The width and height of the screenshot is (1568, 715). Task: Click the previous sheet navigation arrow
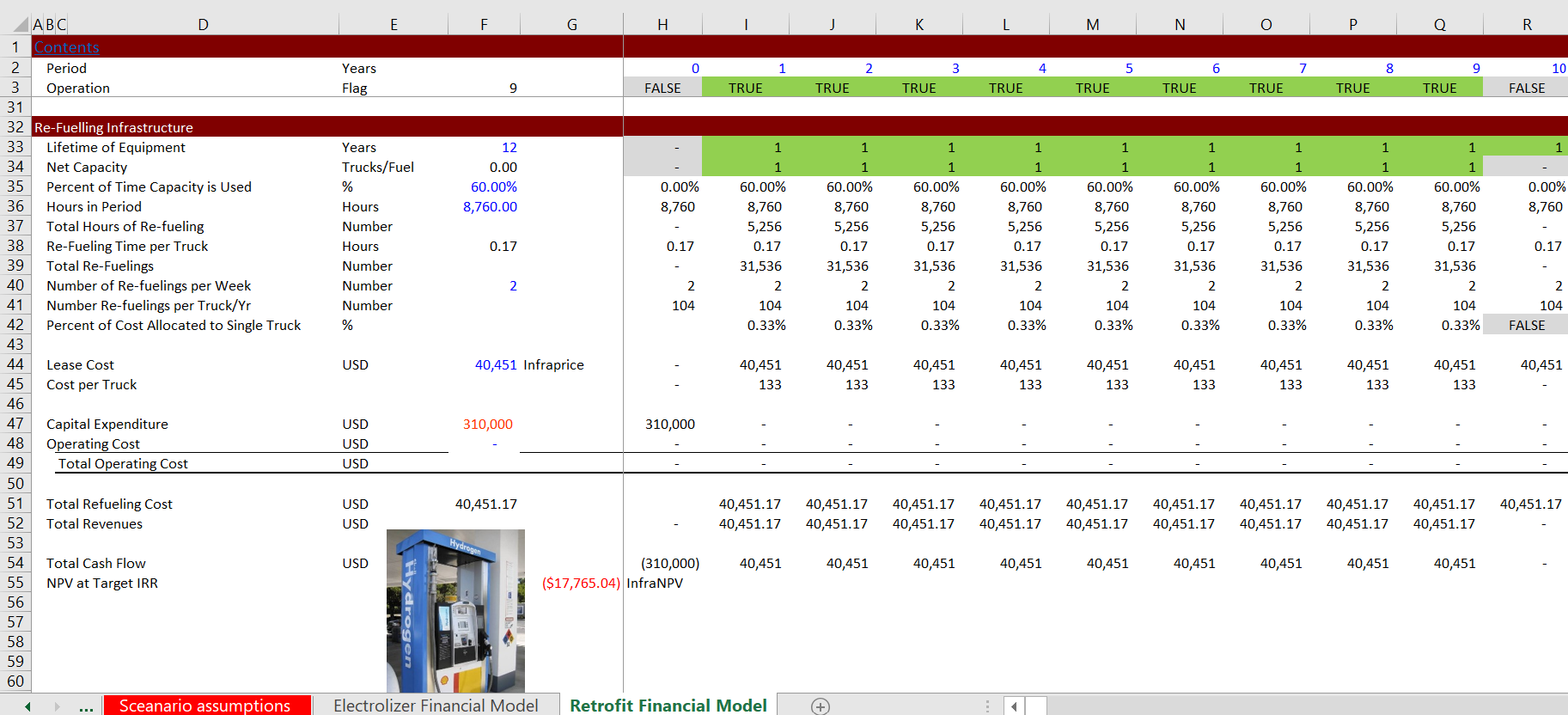(x=28, y=706)
